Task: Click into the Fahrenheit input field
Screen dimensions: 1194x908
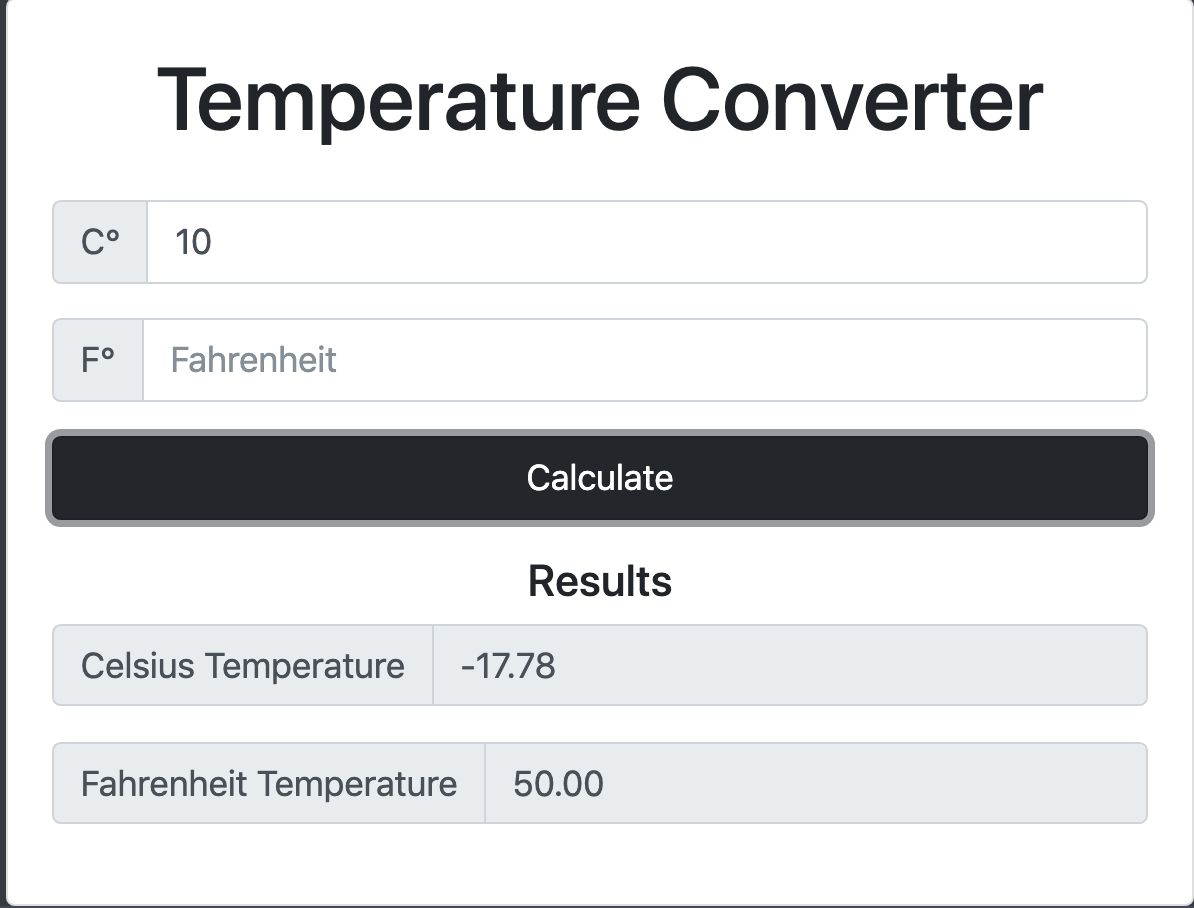Action: tap(644, 360)
